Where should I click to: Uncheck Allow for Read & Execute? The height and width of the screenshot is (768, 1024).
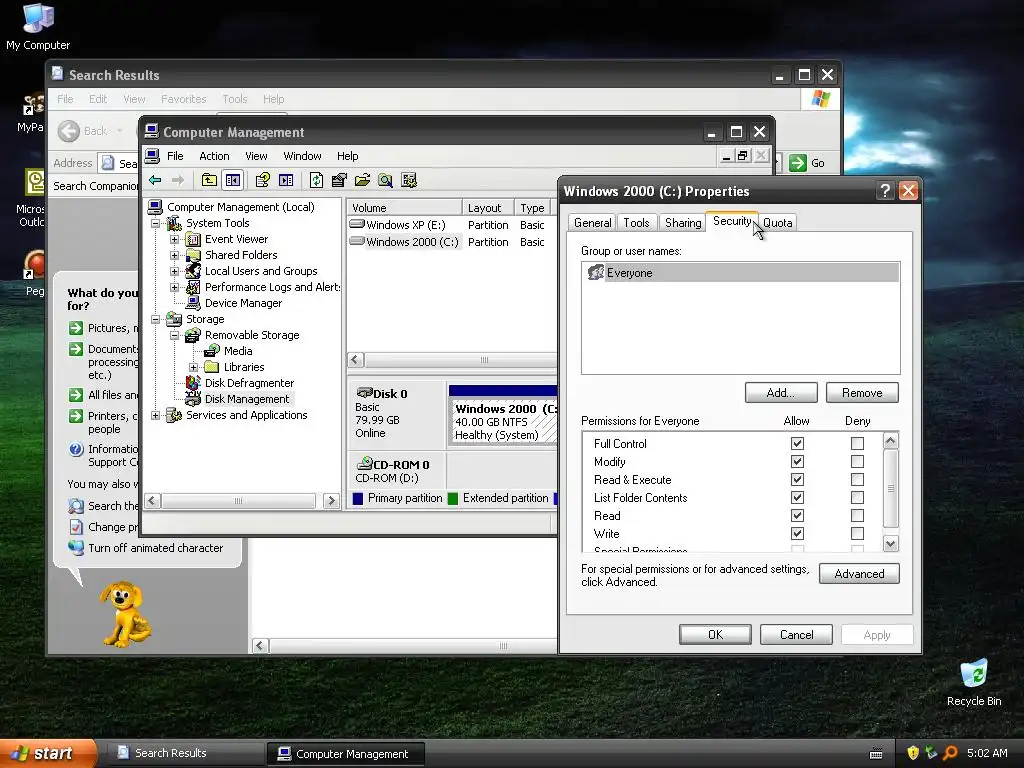coord(797,479)
